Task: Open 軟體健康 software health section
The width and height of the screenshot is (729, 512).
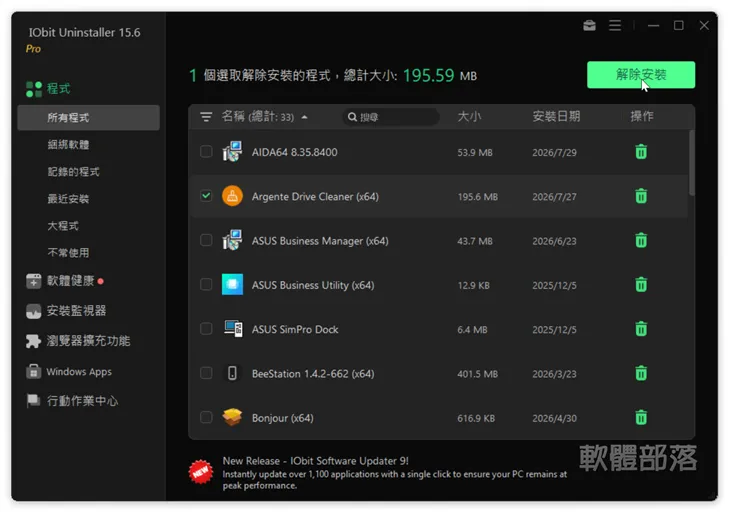Action: [70, 280]
